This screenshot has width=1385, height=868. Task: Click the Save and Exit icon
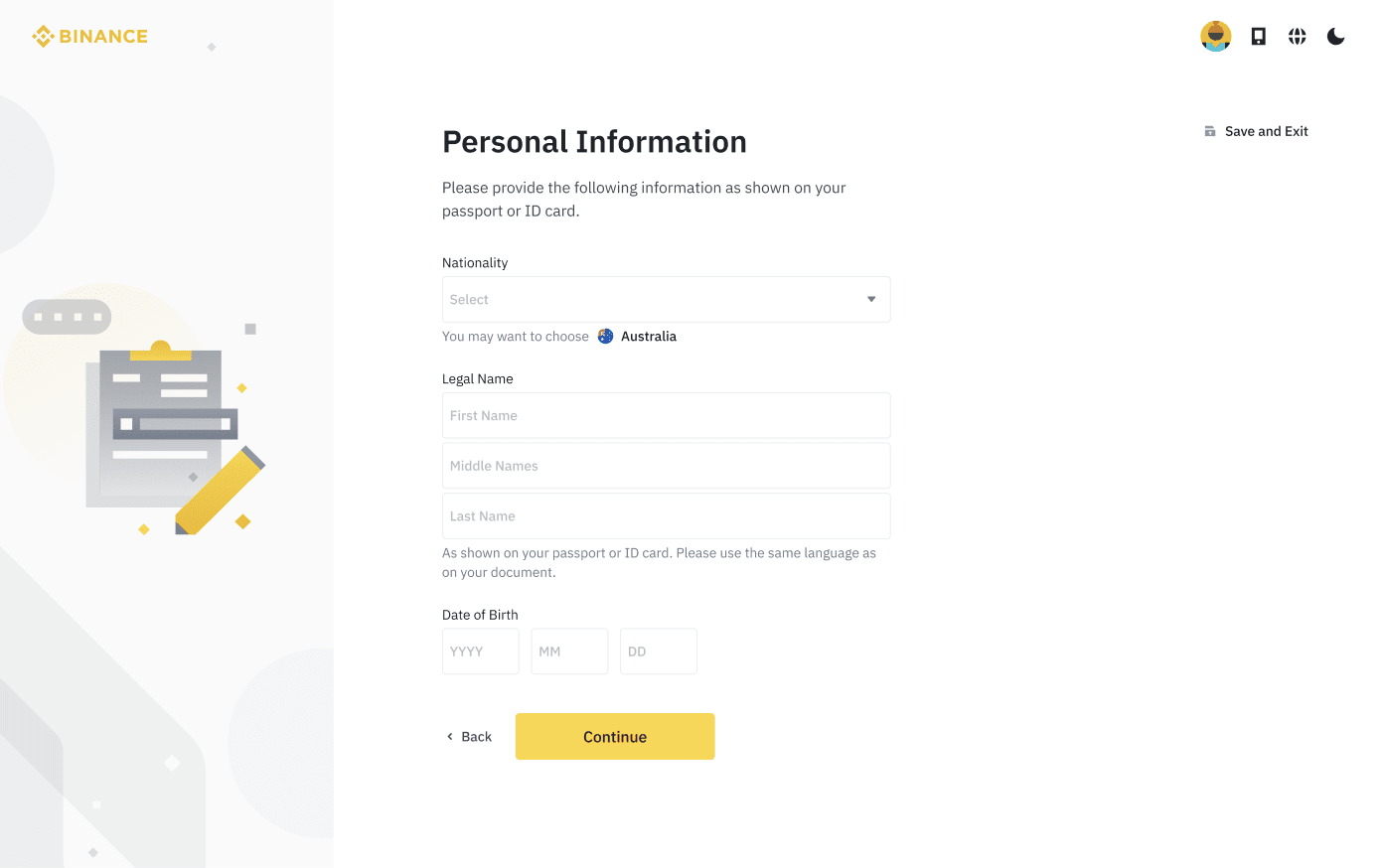(1210, 131)
